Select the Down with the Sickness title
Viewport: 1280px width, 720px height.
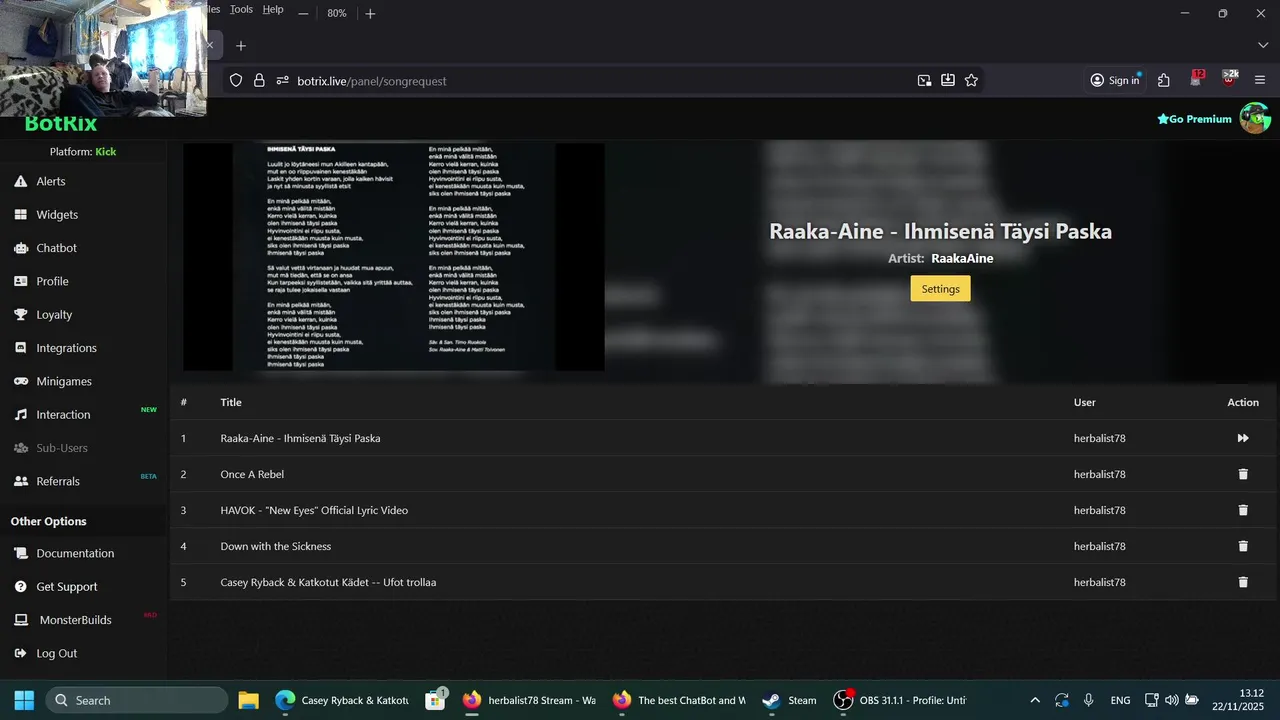tap(276, 546)
